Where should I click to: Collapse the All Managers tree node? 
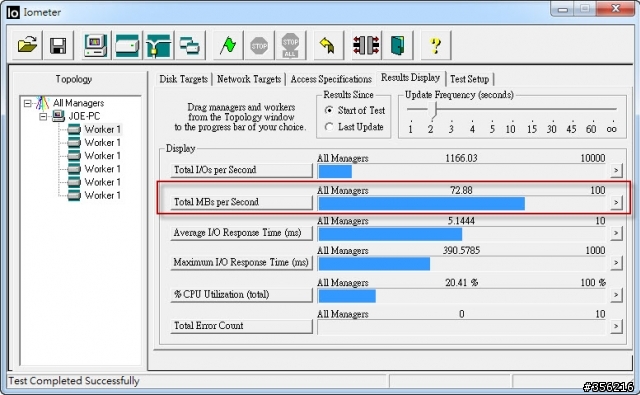pos(27,103)
